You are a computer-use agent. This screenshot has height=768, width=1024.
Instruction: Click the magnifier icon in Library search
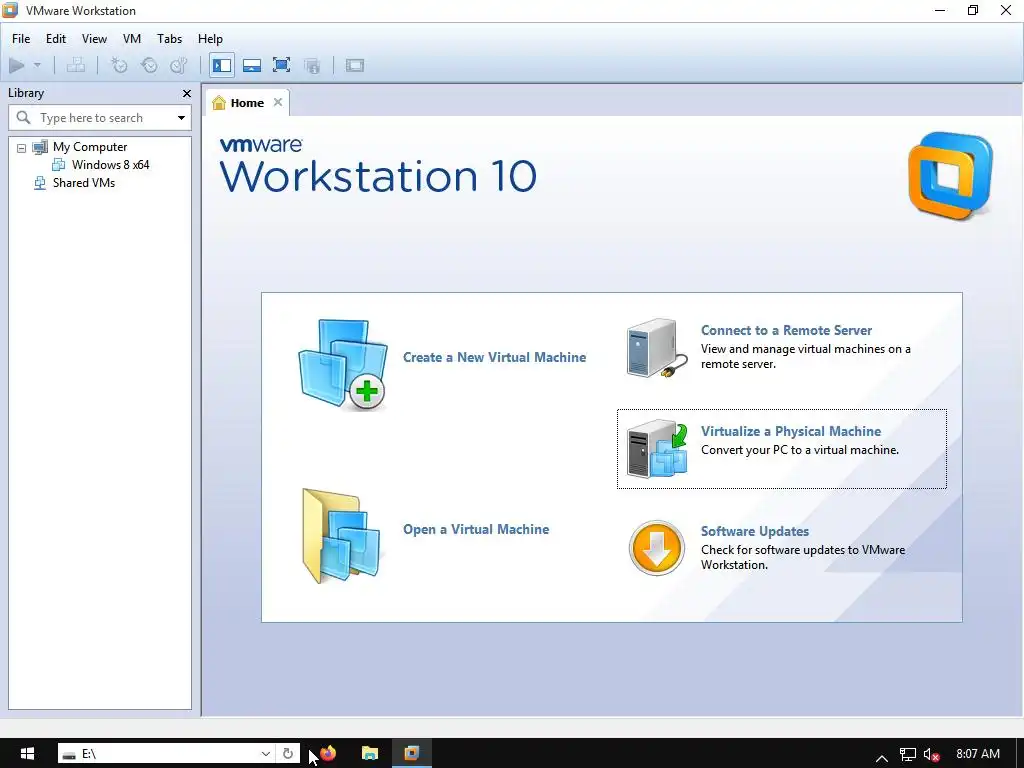(x=24, y=118)
